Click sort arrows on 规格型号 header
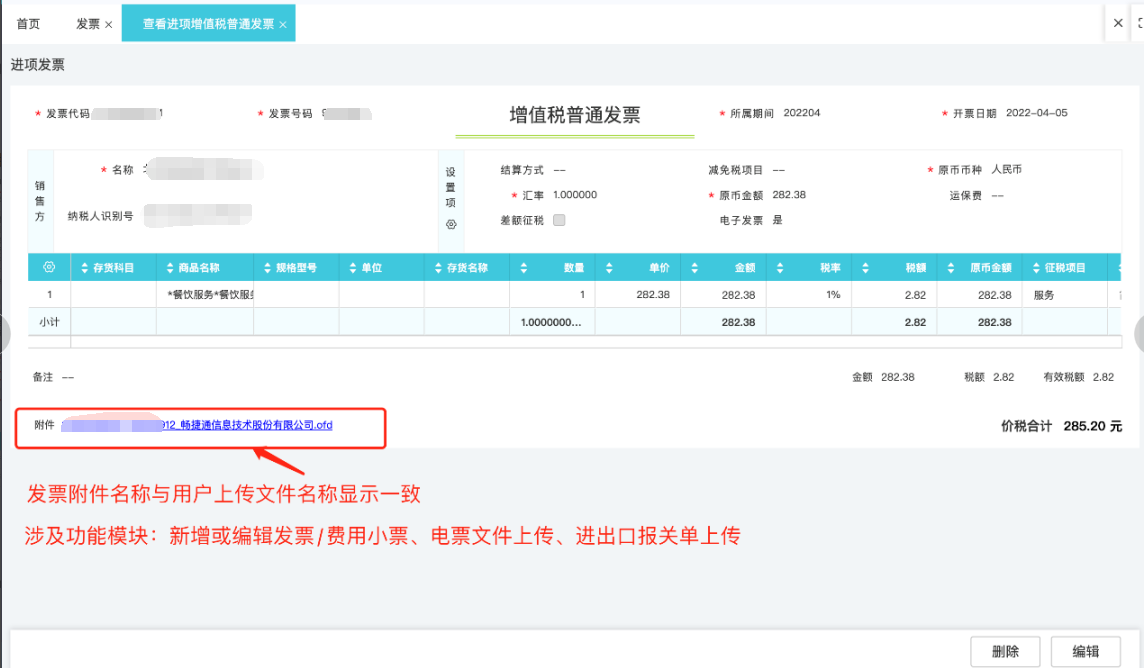1144x668 pixels. coord(266,268)
